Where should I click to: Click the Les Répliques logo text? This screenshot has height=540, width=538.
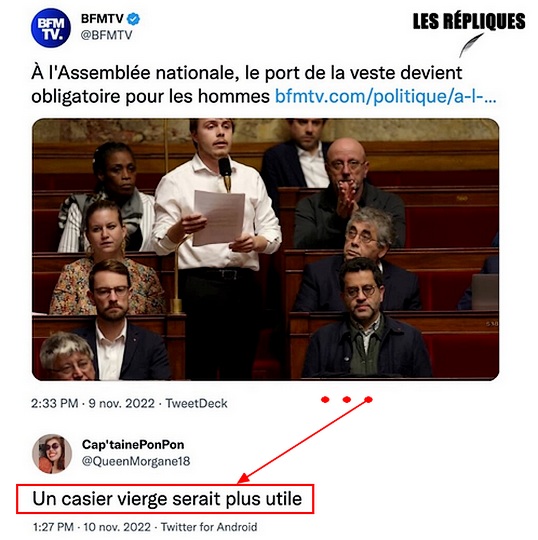coord(469,21)
